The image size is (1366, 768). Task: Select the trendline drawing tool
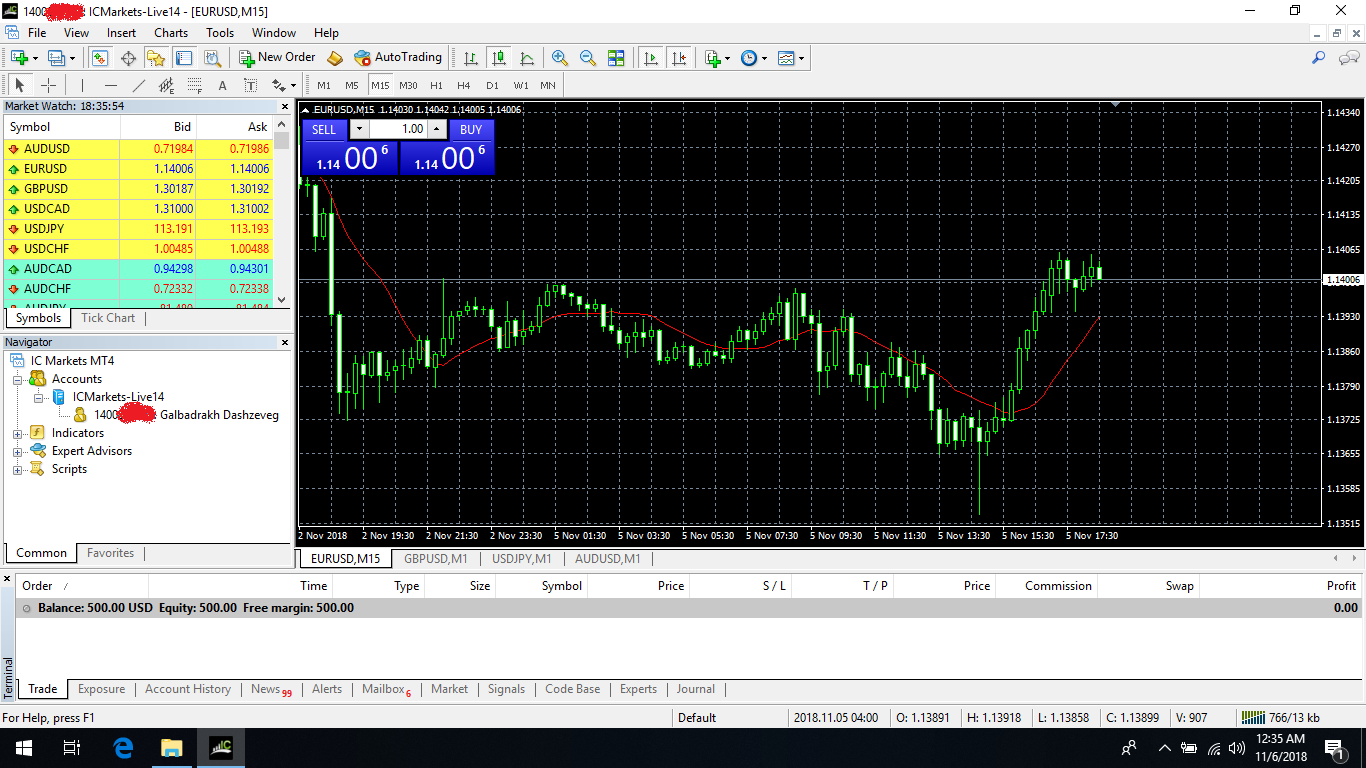(x=139, y=85)
